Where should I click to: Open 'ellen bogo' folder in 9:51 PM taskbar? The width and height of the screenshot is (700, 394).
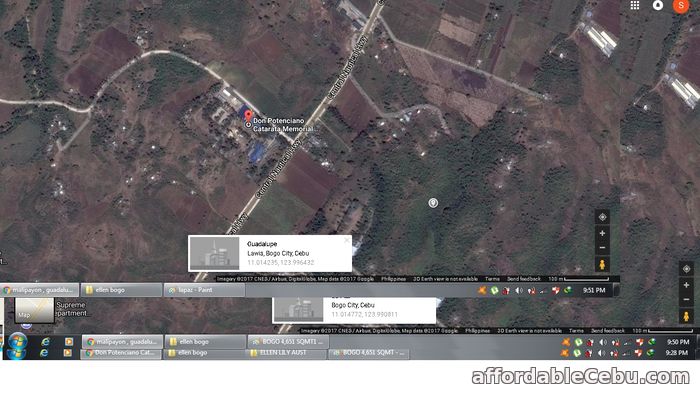click(121, 290)
